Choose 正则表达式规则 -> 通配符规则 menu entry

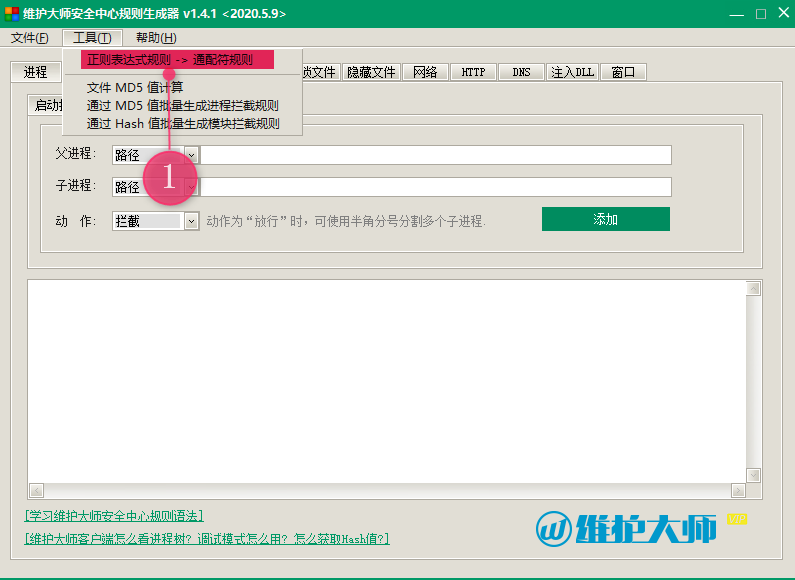click(177, 60)
